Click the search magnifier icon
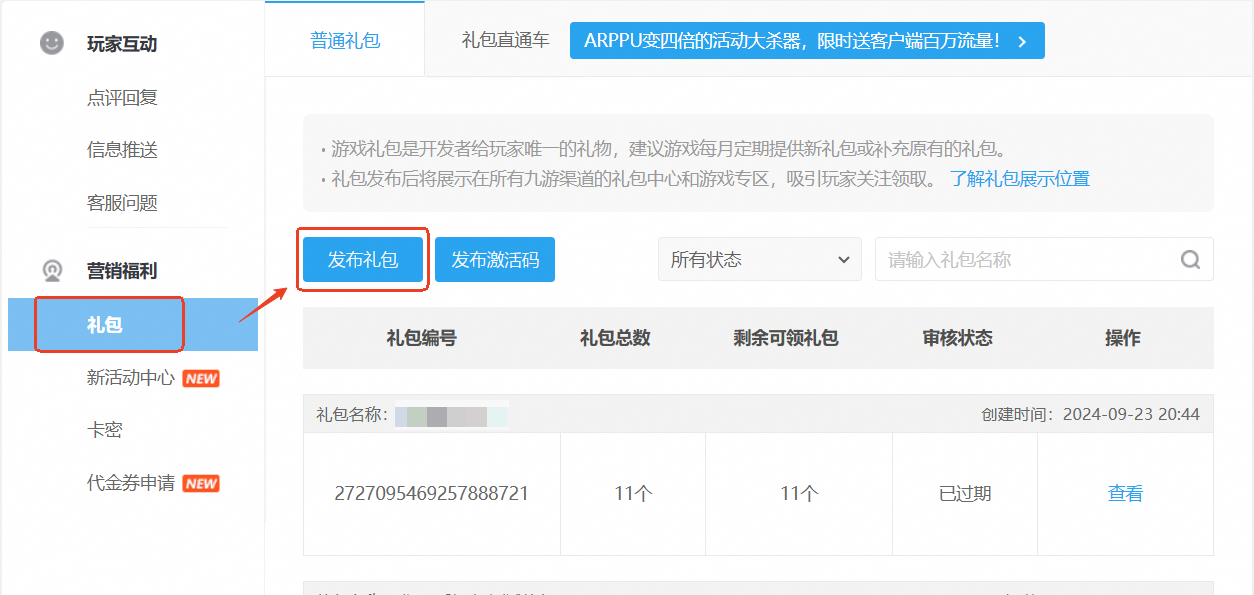The width and height of the screenshot is (1254, 595). coord(1190,260)
